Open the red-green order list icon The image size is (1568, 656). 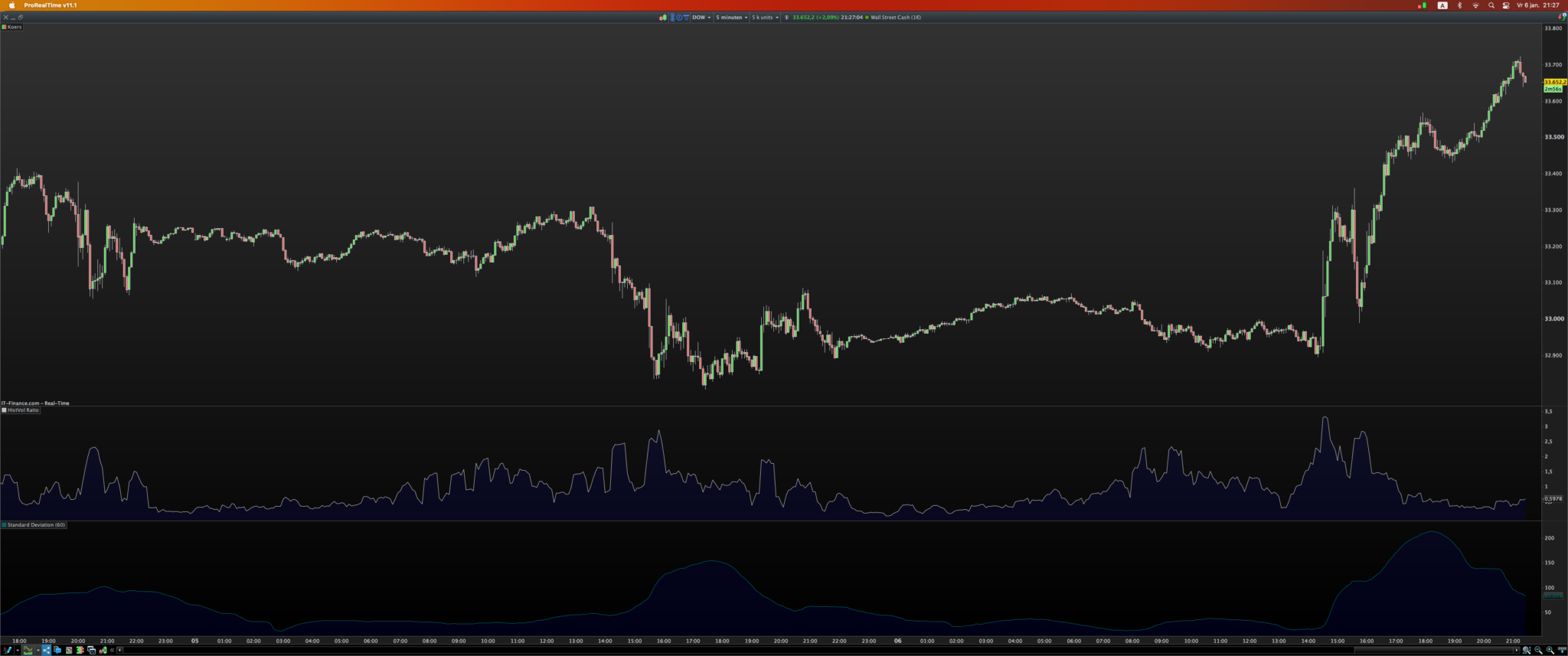(69, 650)
